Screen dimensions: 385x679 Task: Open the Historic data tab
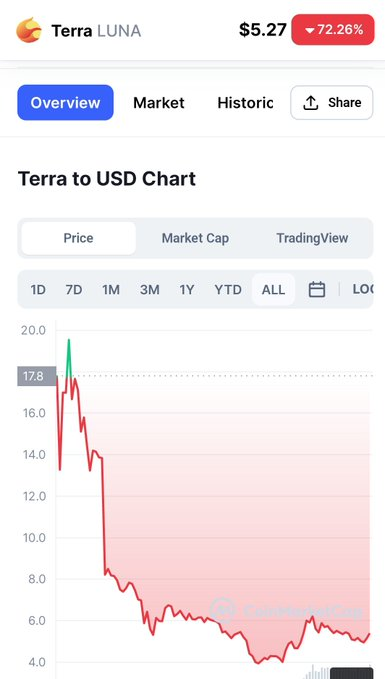click(x=245, y=103)
